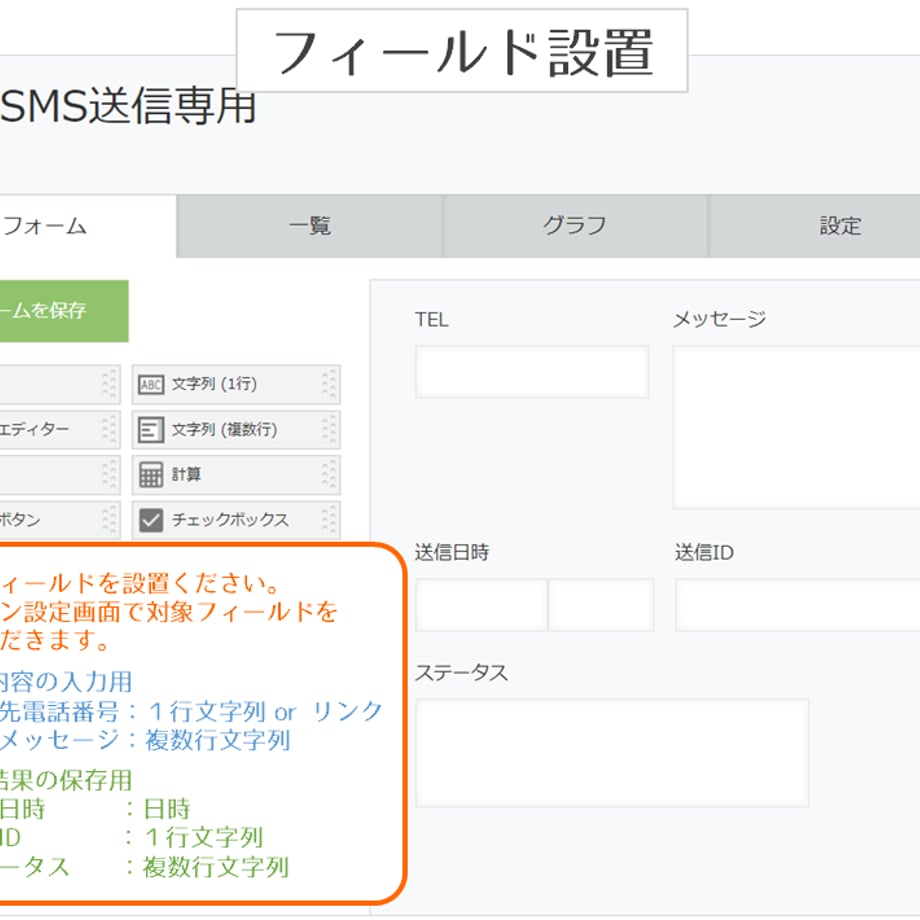Click the エディター field item
This screenshot has height=920, width=920.
(60, 430)
